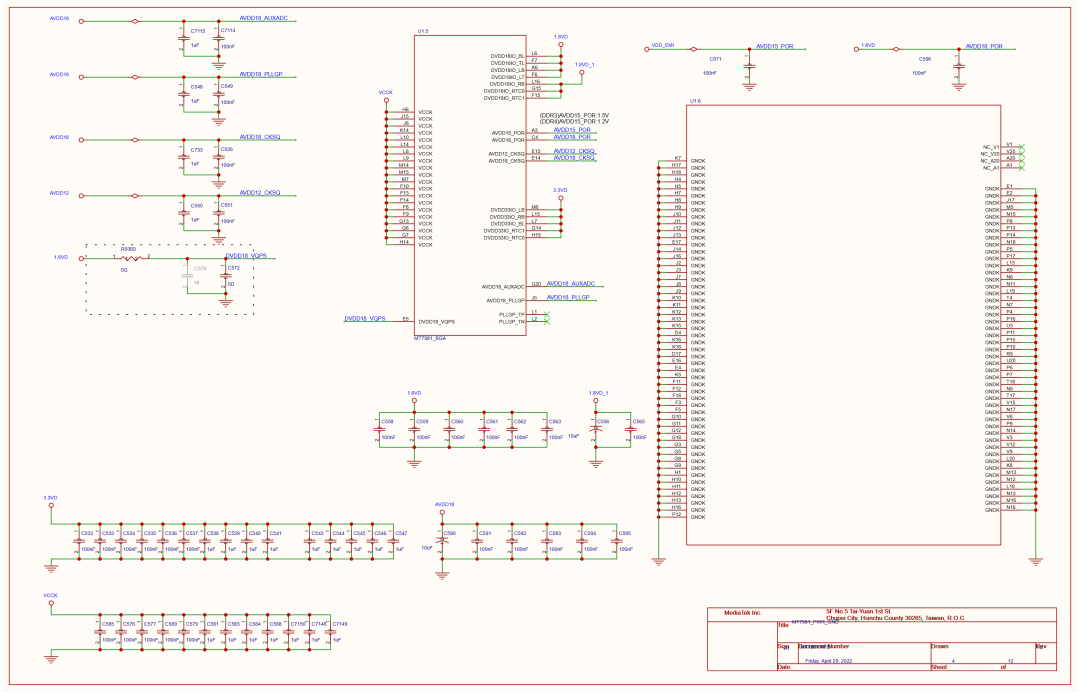
Task: Click the MT7981_BGA part name
Action: pos(430,338)
